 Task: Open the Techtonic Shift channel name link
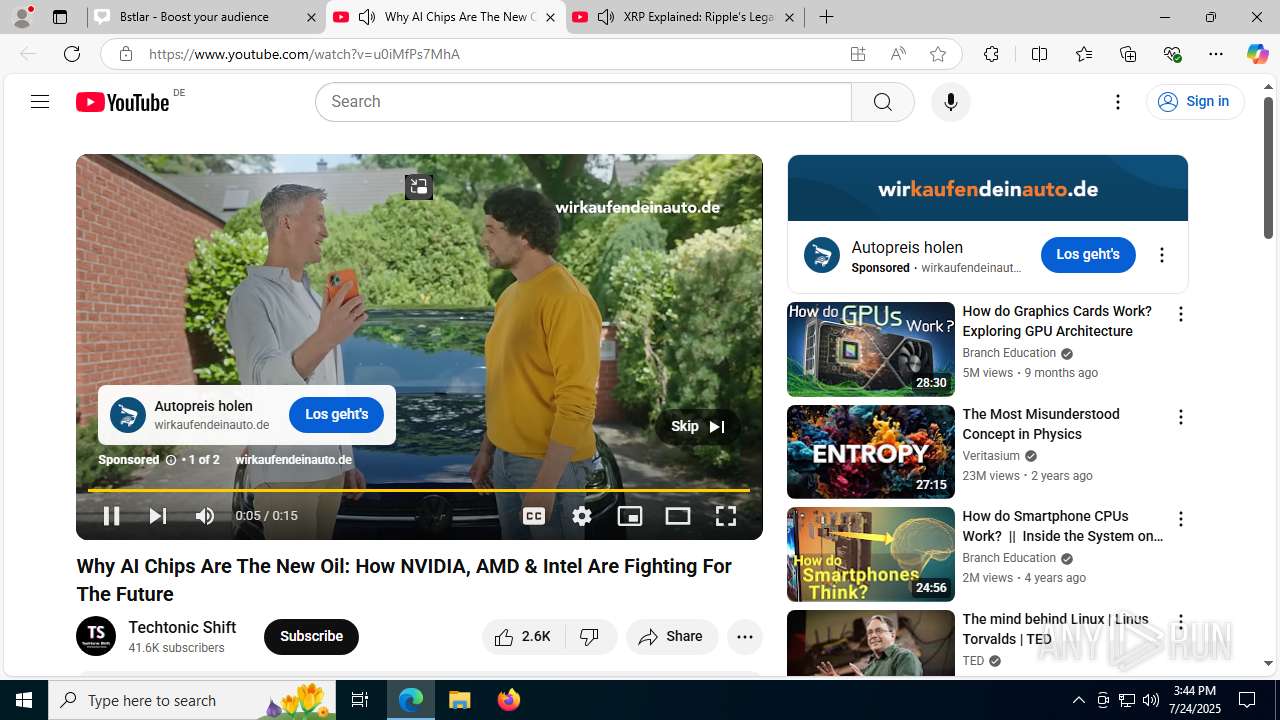pos(182,627)
